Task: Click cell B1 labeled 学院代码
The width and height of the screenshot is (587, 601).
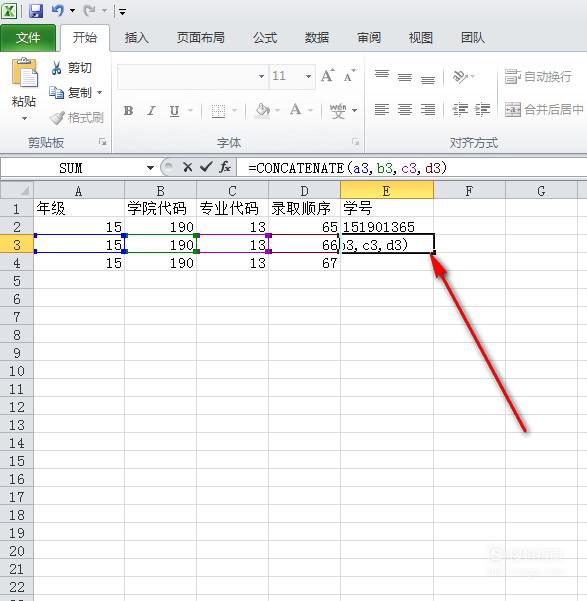Action: 160,208
